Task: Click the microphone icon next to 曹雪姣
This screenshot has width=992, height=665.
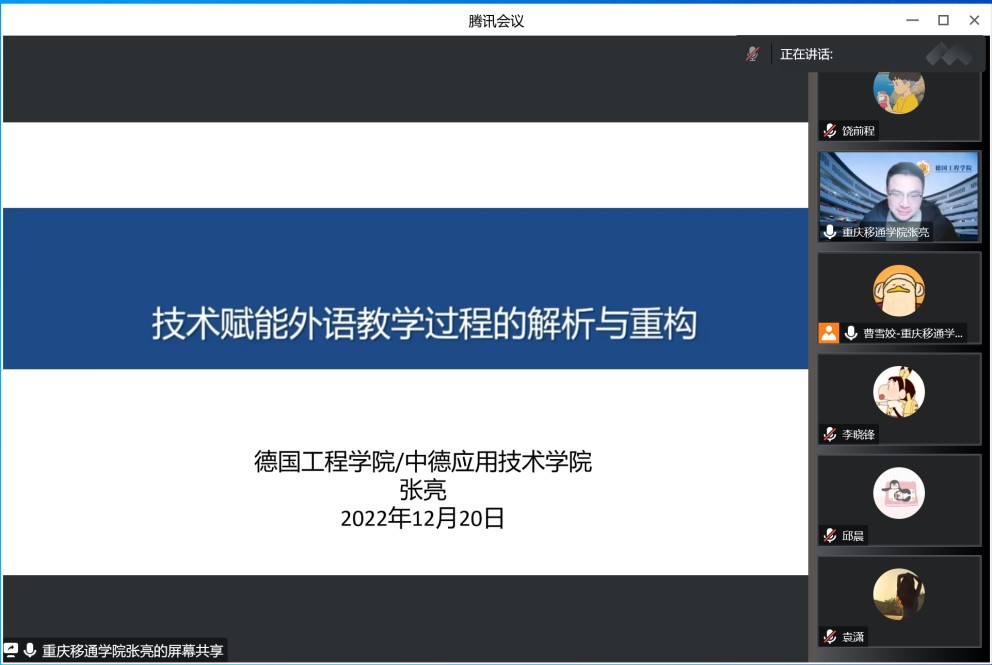Action: coord(851,333)
